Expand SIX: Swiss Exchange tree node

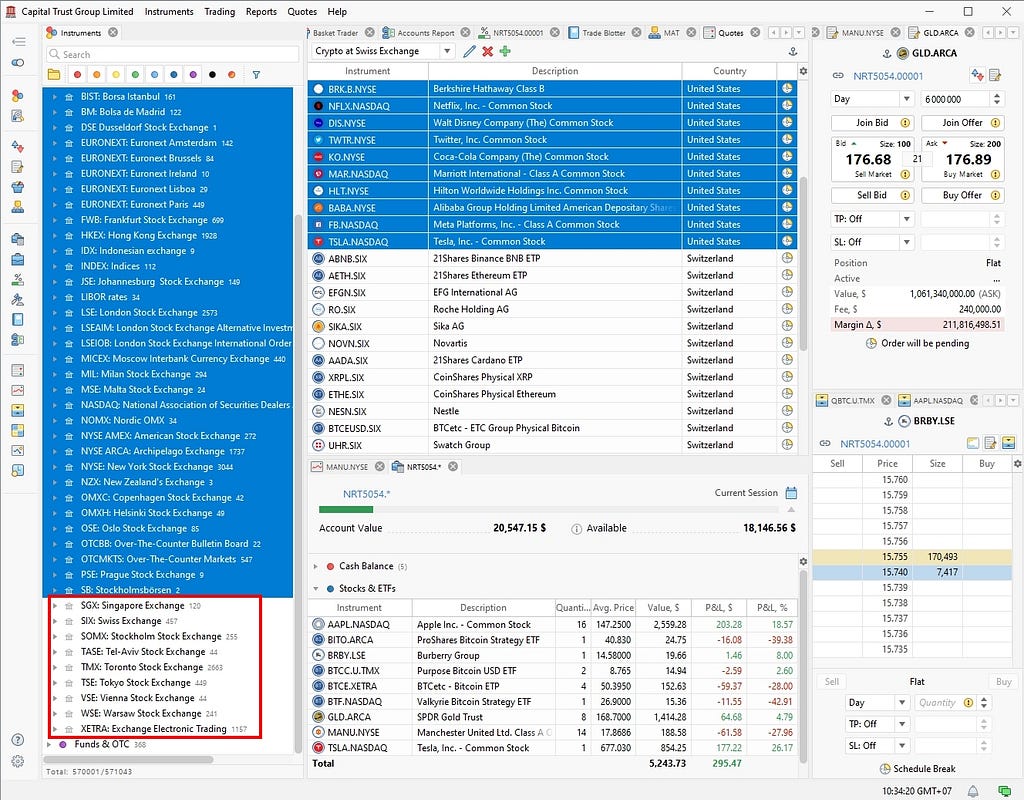point(55,621)
